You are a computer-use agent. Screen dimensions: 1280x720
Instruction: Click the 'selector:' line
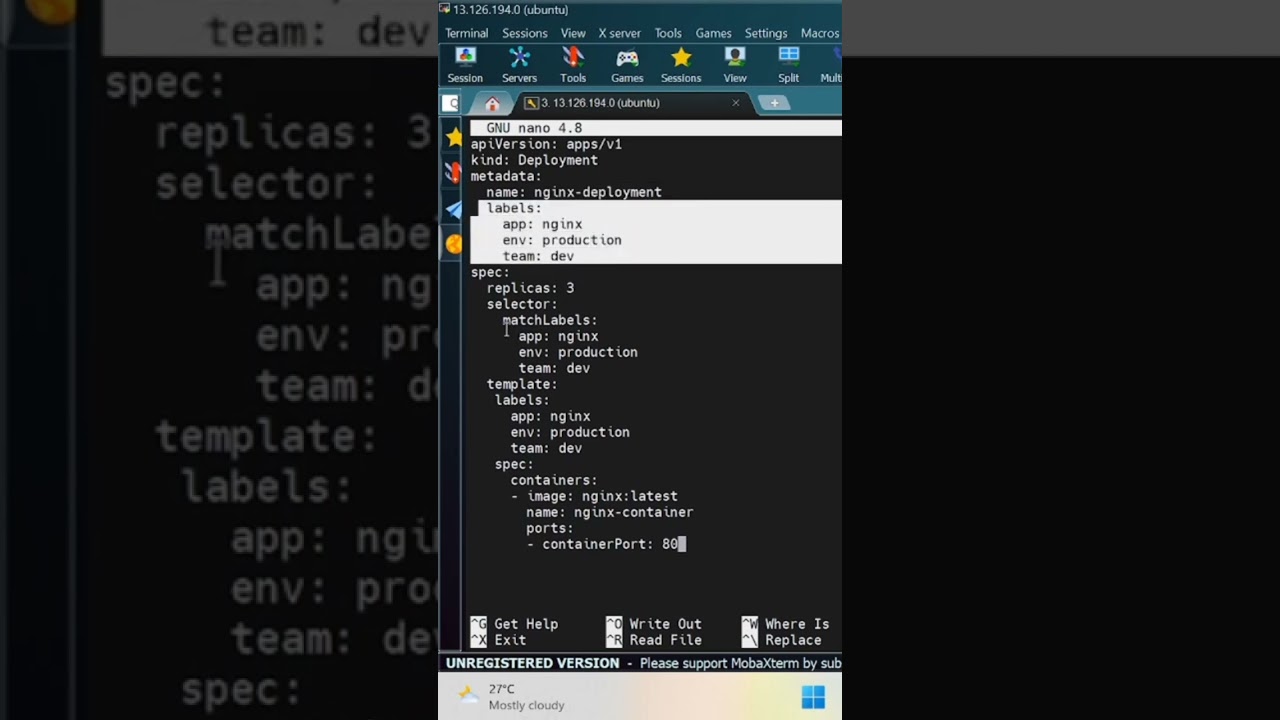click(x=522, y=304)
